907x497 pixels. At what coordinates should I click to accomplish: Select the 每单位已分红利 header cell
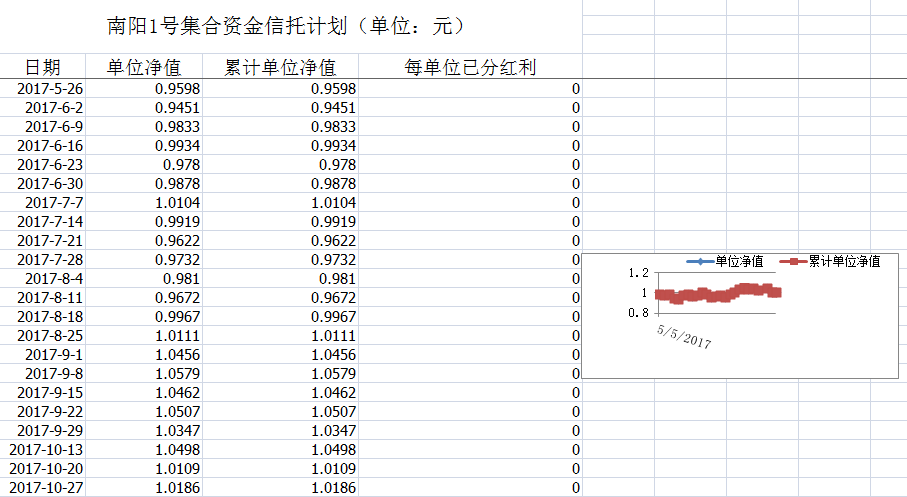470,68
